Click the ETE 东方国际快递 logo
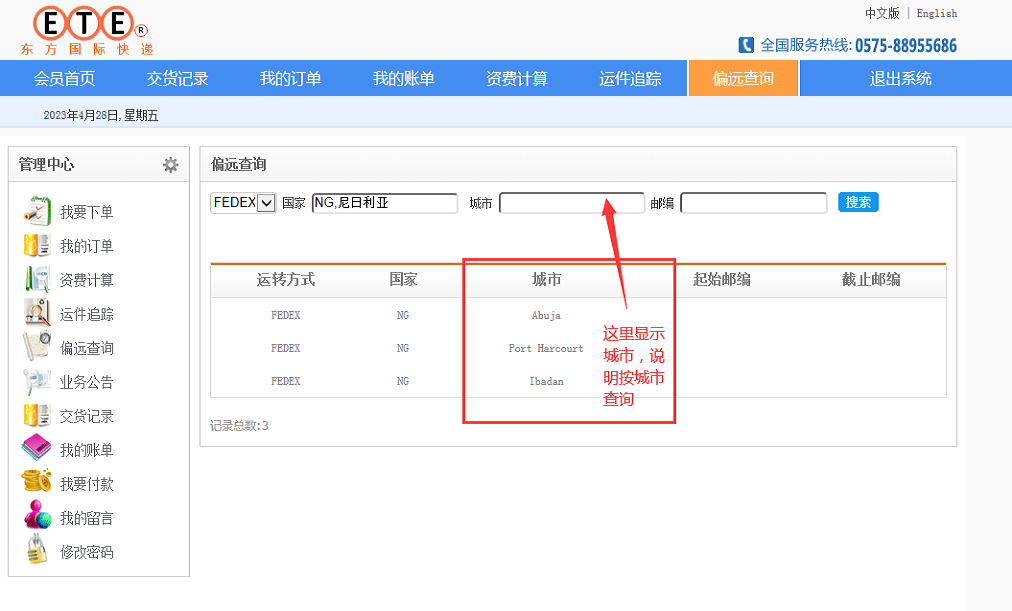 87,30
